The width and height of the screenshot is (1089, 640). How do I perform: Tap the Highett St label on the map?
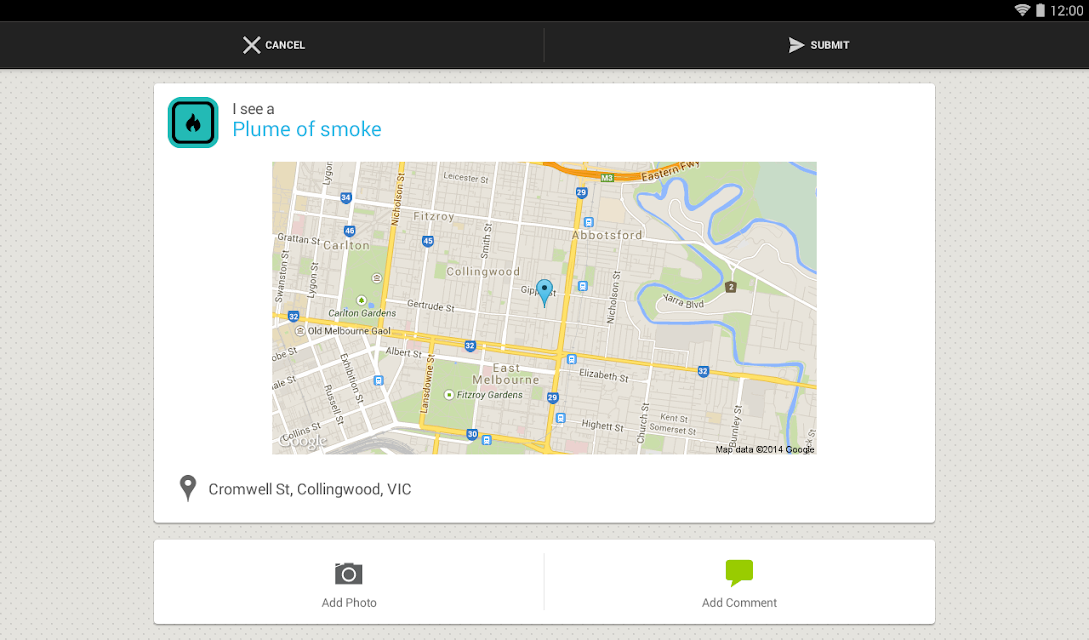[x=602, y=426]
